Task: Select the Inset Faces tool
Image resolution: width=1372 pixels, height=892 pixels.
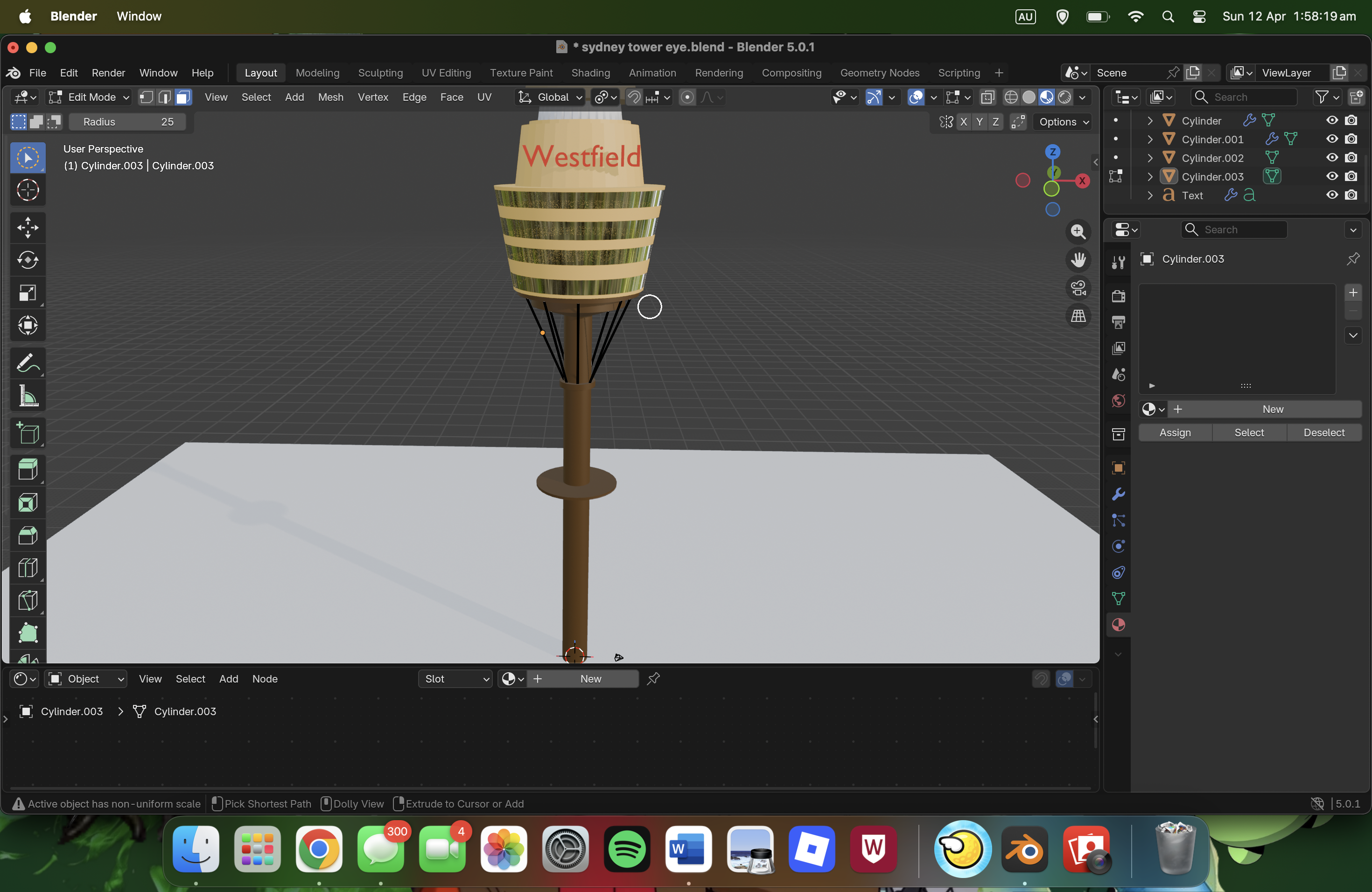Action: (x=28, y=503)
